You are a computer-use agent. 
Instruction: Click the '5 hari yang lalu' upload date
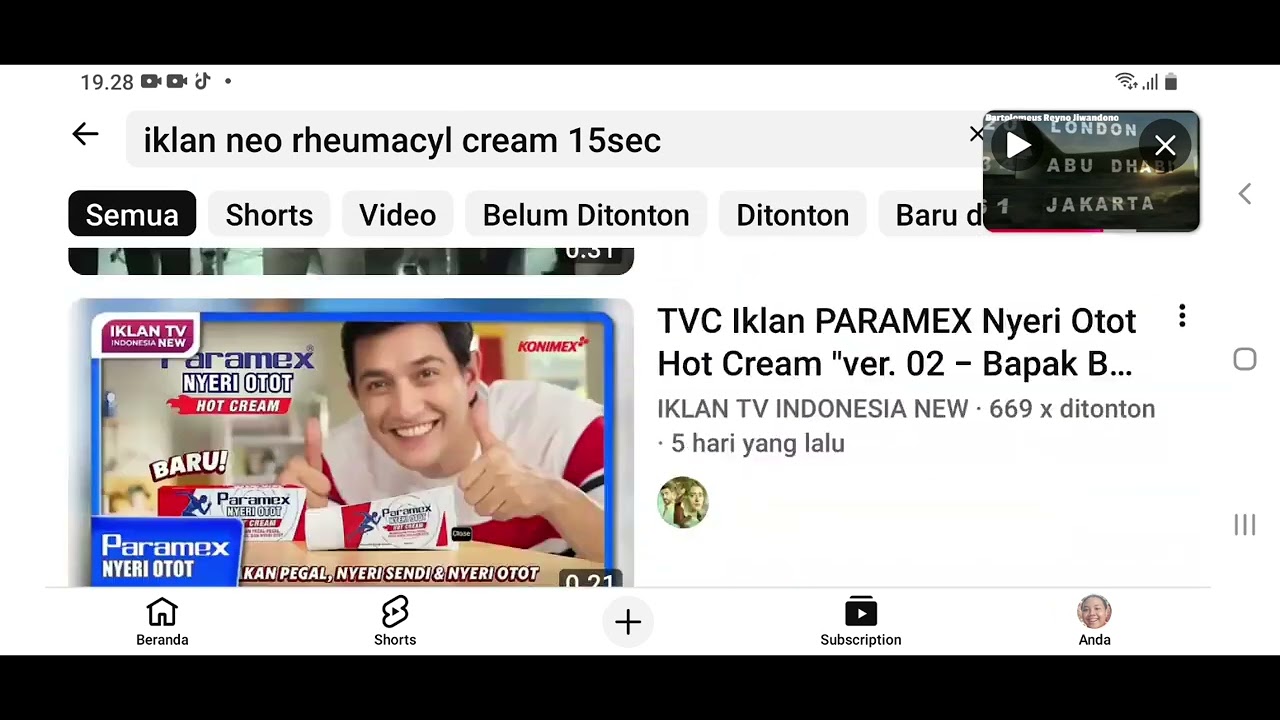coord(758,444)
